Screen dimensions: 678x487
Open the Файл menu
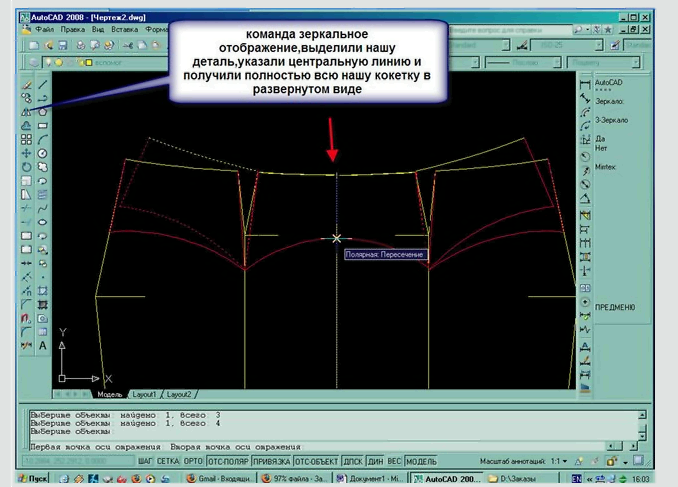47,30
